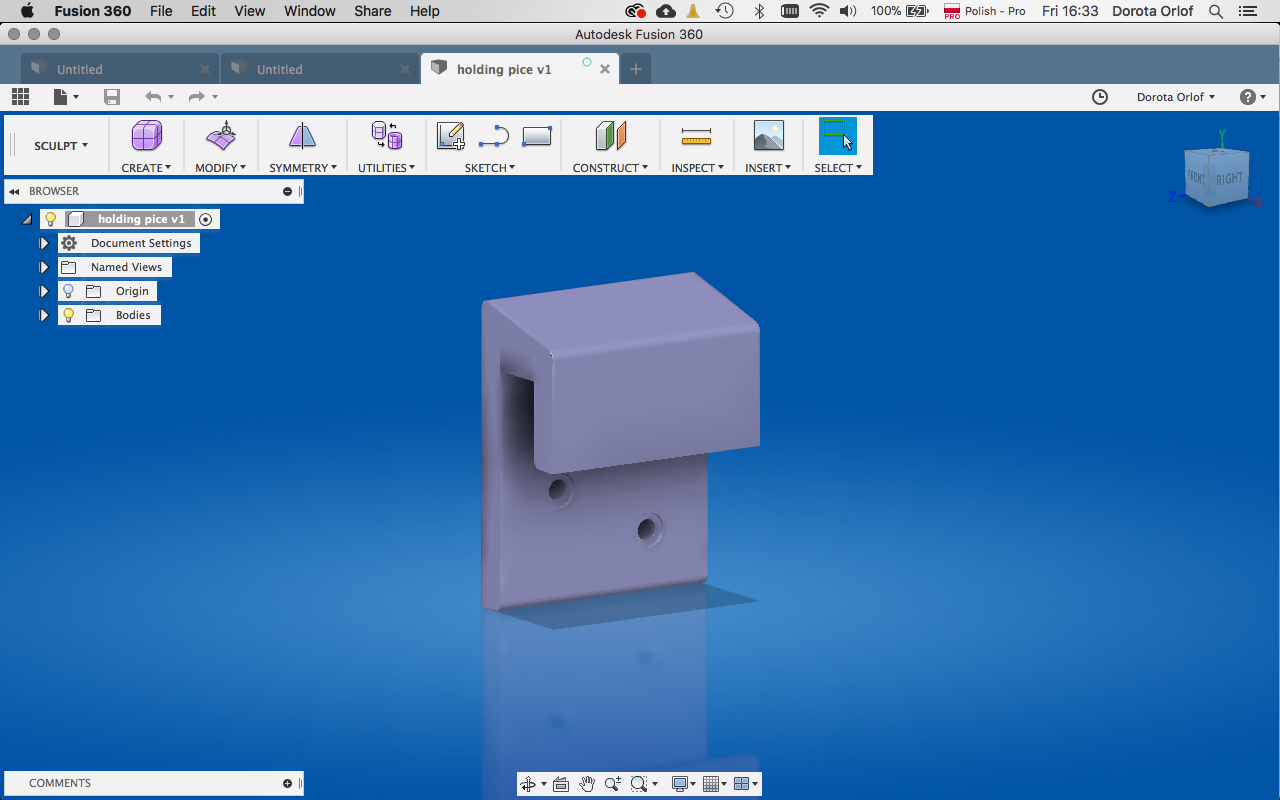This screenshot has height=800, width=1280.
Task: Add a comment with the plus icon
Action: pos(287,784)
